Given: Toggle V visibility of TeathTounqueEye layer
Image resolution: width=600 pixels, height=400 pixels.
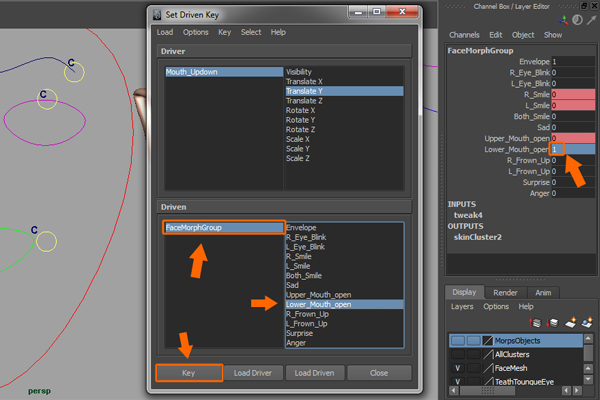Looking at the screenshot, I should [x=458, y=381].
